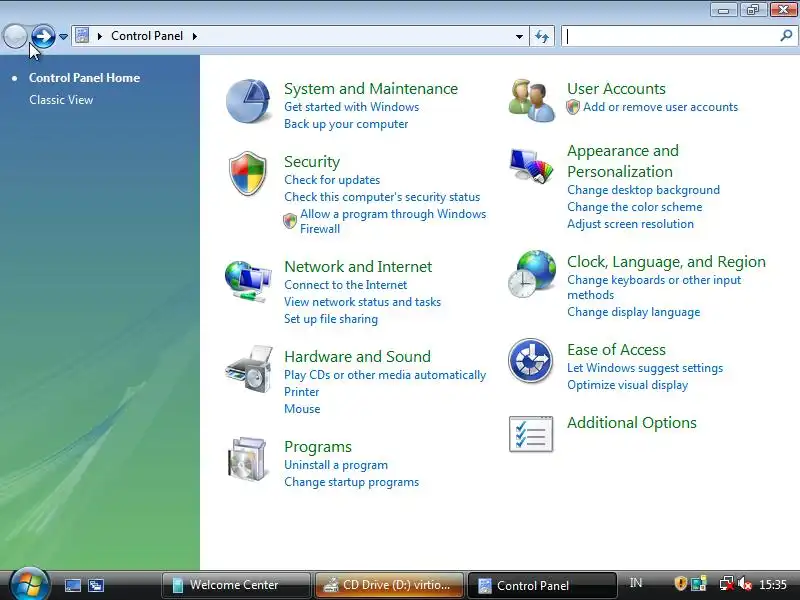This screenshot has width=800, height=600.
Task: Click the Printer link
Action: click(x=302, y=392)
